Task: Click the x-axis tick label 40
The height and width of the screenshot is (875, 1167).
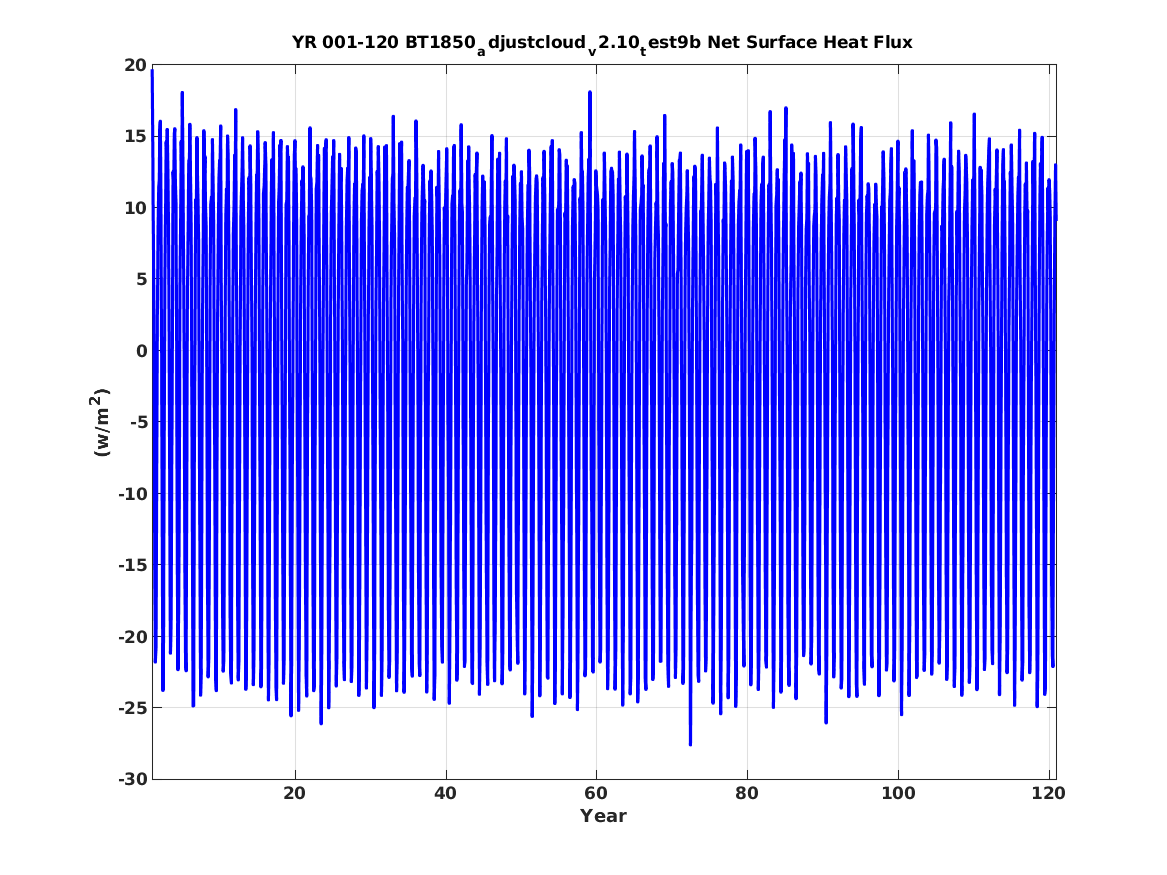Action: pyautogui.click(x=445, y=794)
